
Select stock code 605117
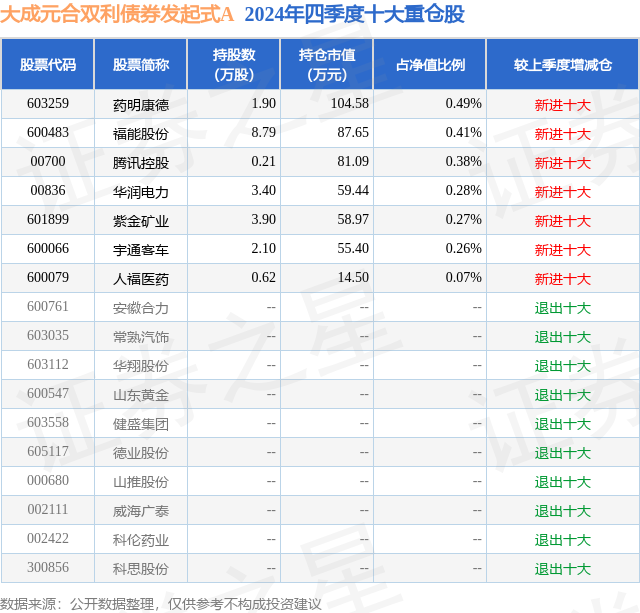pyautogui.click(x=48, y=451)
